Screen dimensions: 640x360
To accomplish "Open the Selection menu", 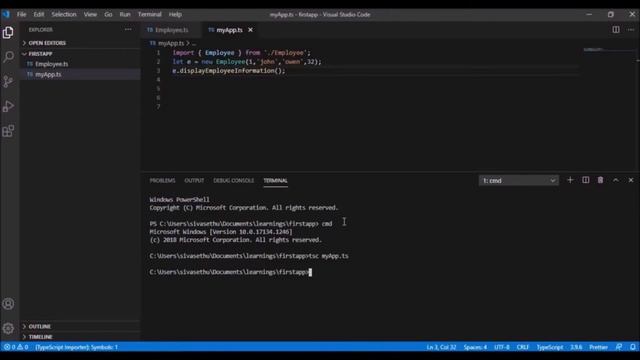I will click(64, 14).
